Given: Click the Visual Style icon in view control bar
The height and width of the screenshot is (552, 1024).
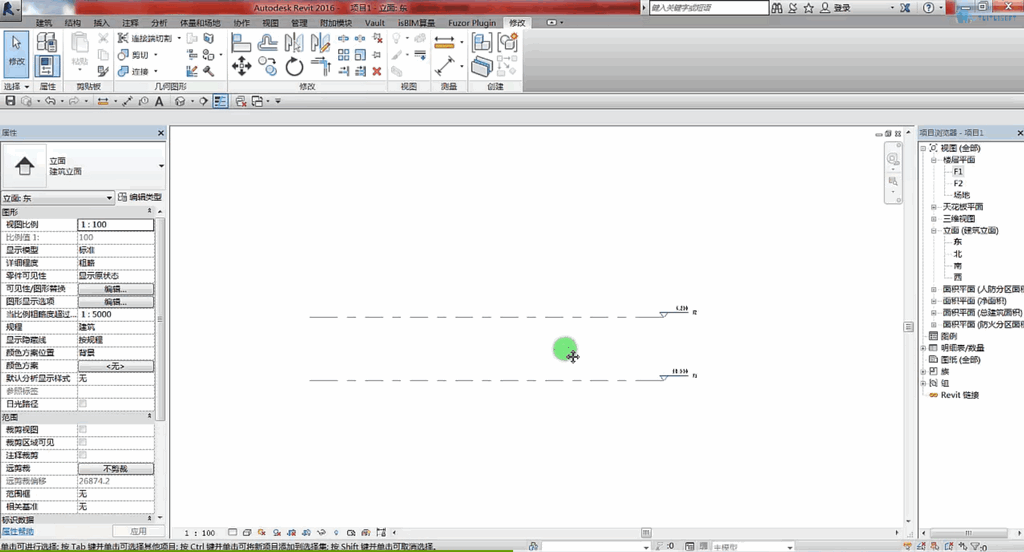Looking at the screenshot, I should pos(247,532).
